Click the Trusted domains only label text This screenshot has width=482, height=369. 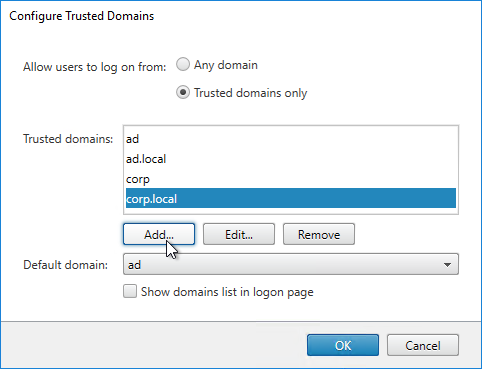point(250,93)
